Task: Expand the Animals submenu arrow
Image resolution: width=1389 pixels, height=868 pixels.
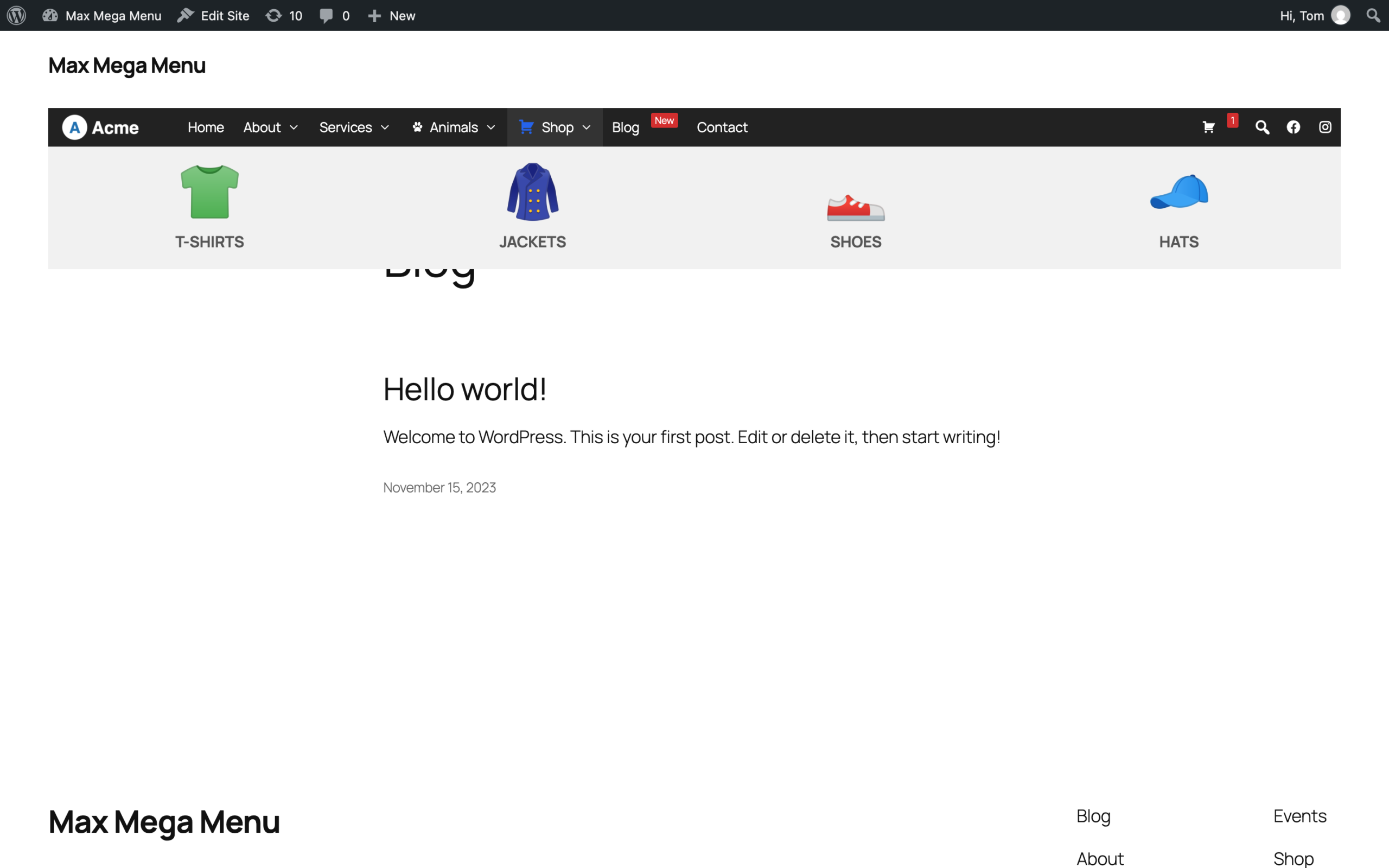Action: pos(490,127)
